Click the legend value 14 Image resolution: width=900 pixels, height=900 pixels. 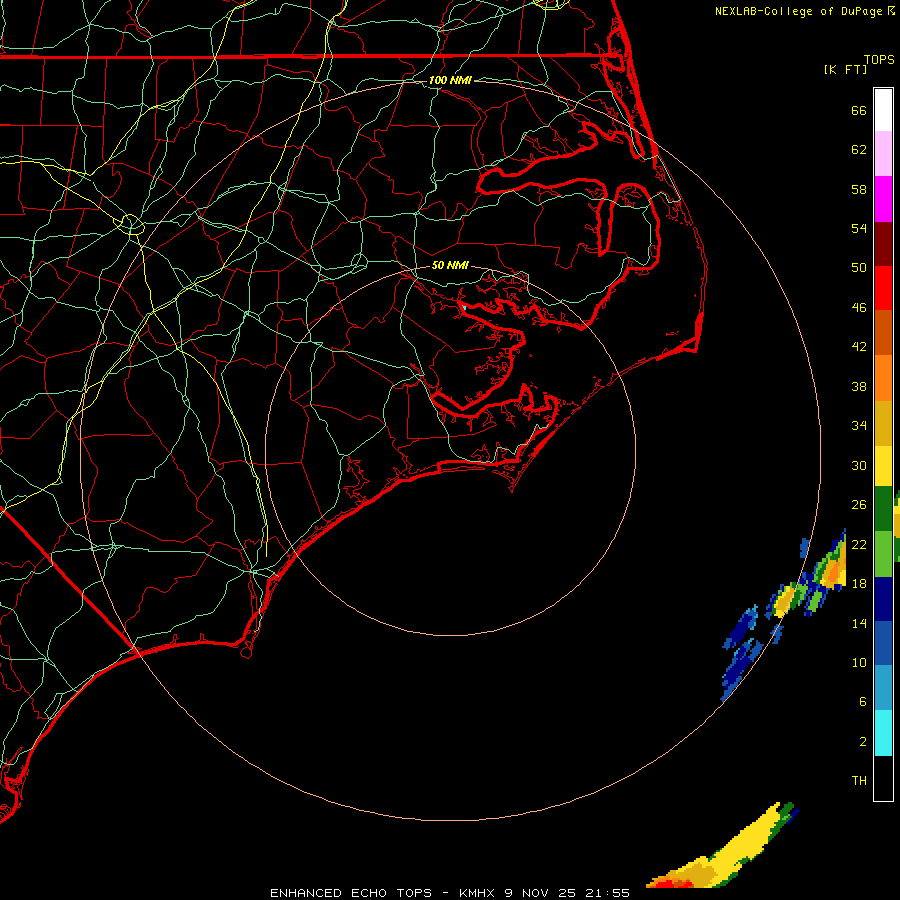click(x=859, y=623)
